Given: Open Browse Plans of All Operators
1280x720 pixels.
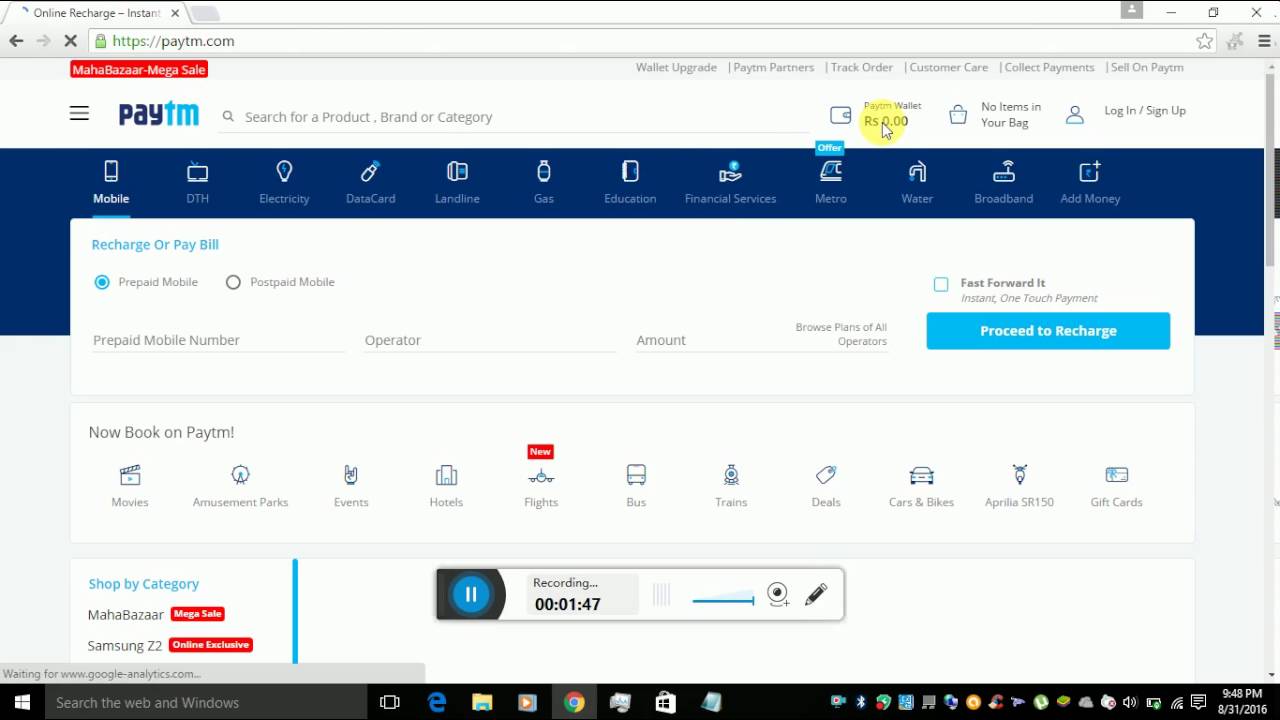Looking at the screenshot, I should (x=841, y=334).
